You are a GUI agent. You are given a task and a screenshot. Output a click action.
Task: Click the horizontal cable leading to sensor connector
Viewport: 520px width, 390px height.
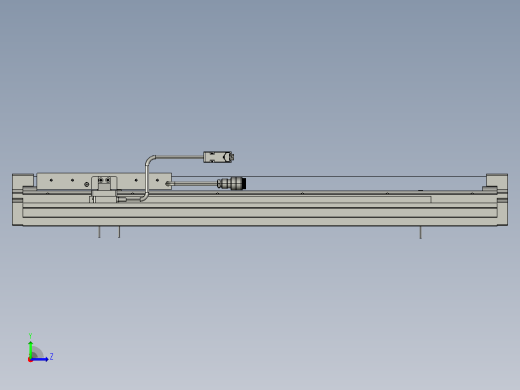[179, 157]
